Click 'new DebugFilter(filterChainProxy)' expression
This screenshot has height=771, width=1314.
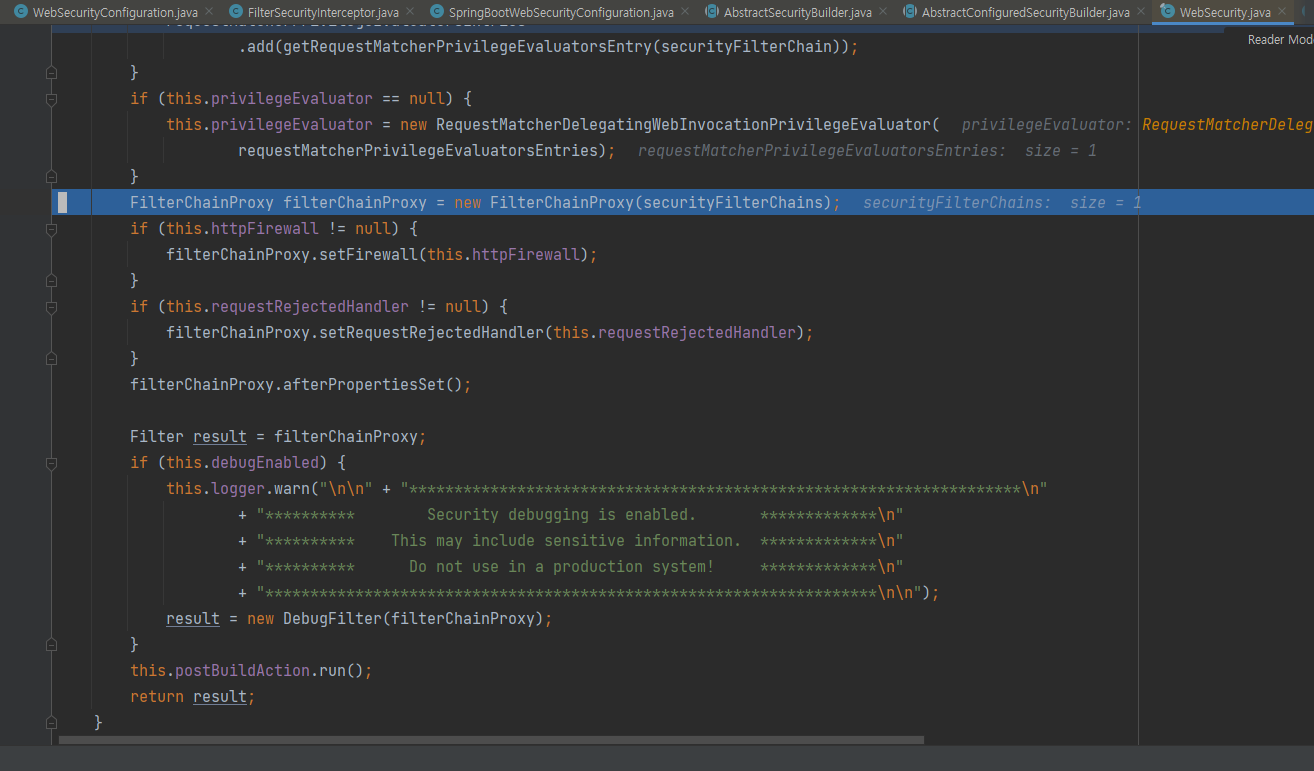(x=395, y=619)
